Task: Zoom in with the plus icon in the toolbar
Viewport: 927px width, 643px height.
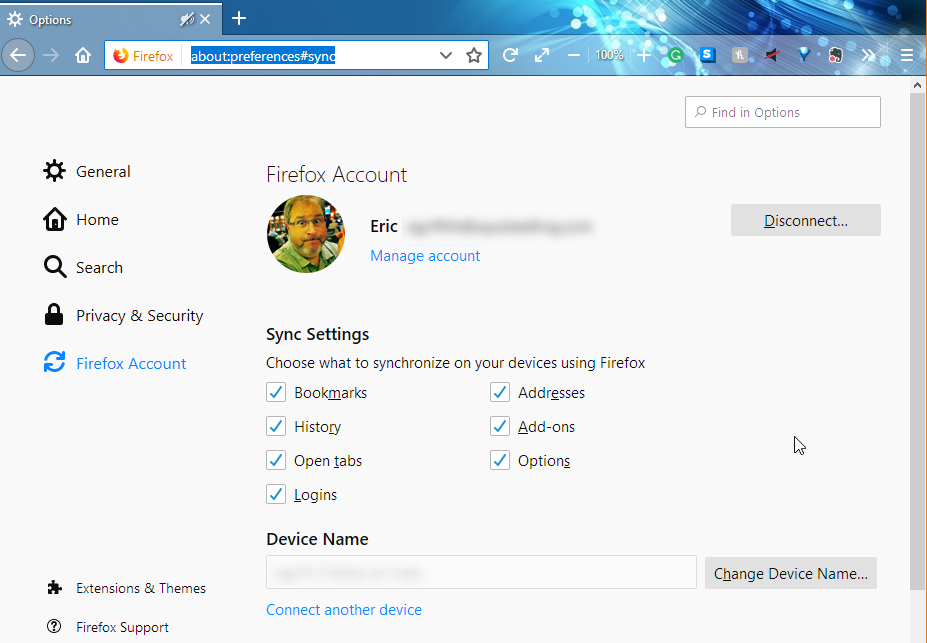Action: tap(644, 56)
